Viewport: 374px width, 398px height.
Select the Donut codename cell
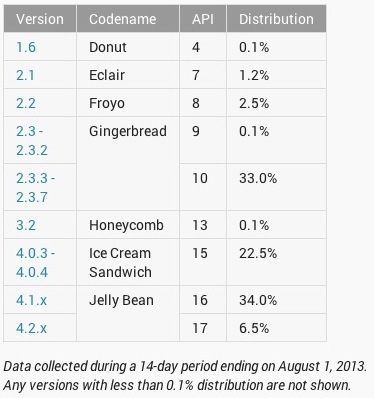pyautogui.click(x=128, y=47)
